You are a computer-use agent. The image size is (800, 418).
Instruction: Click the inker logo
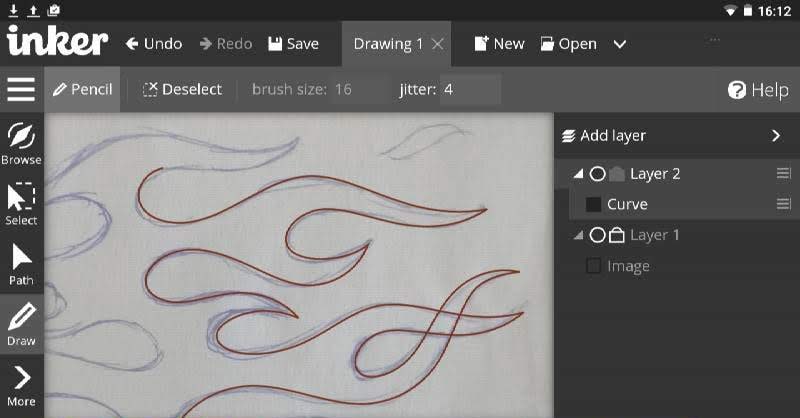[57, 40]
